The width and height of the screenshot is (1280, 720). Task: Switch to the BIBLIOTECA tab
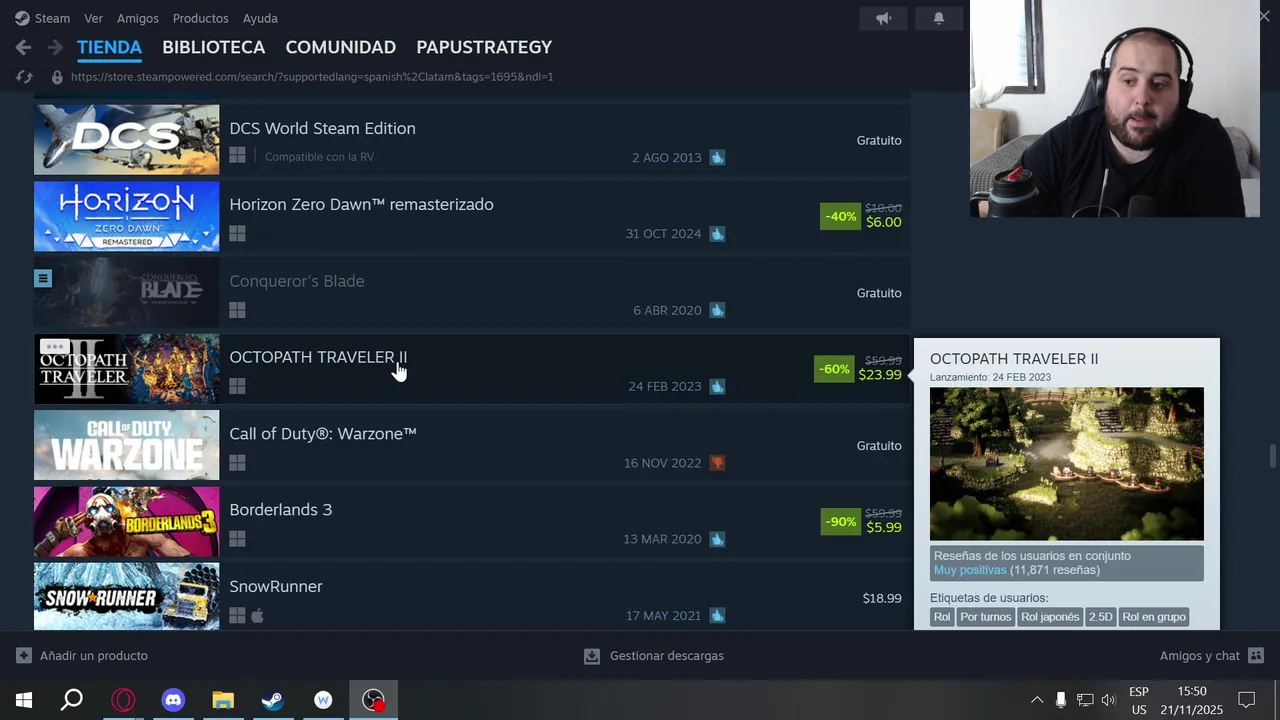[213, 47]
